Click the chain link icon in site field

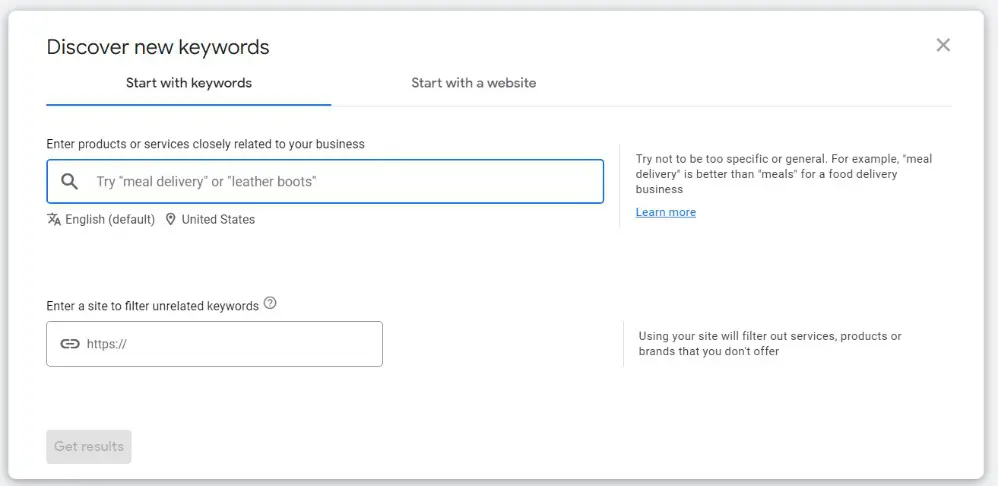point(70,344)
